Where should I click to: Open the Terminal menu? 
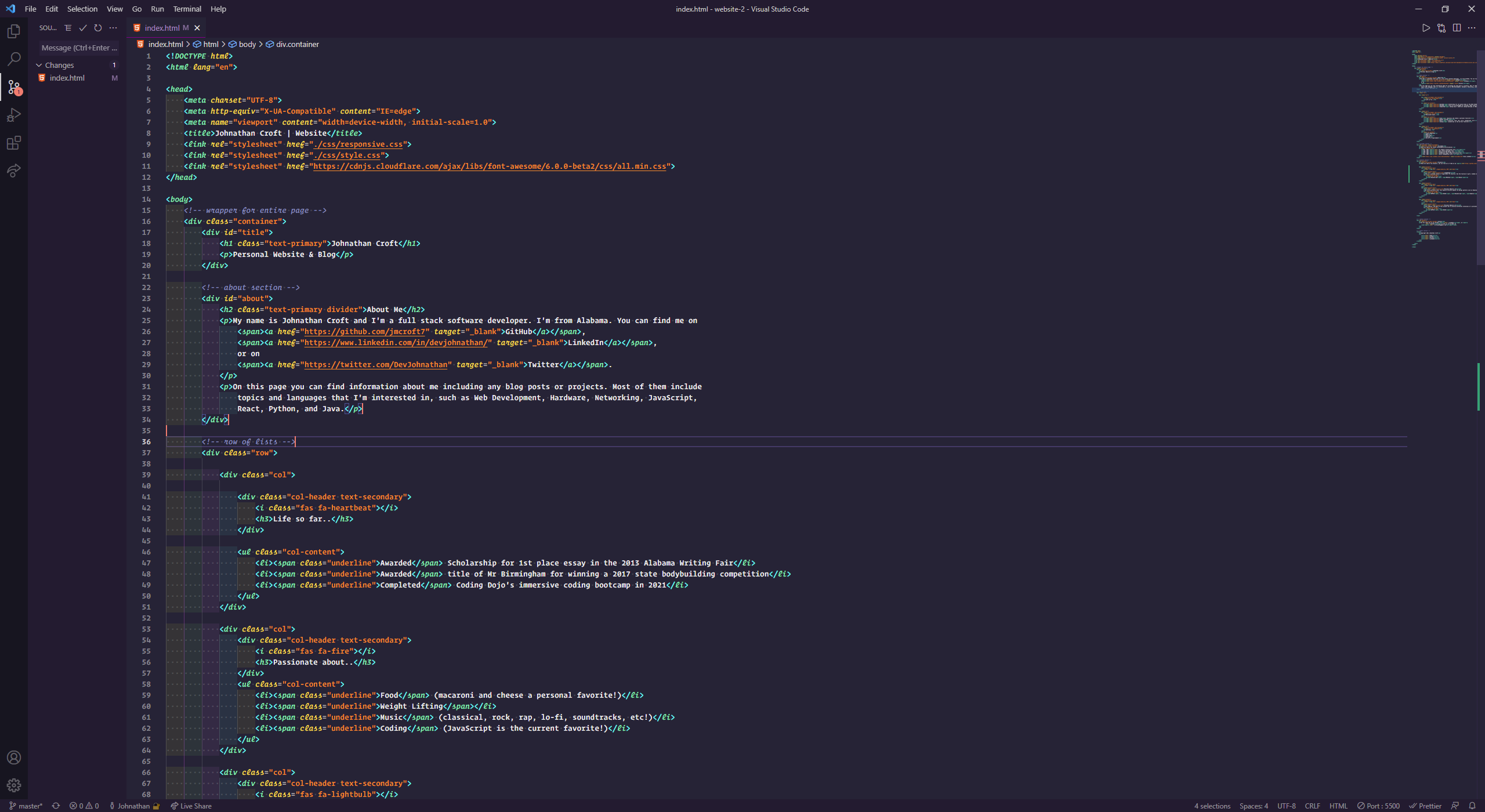click(187, 9)
